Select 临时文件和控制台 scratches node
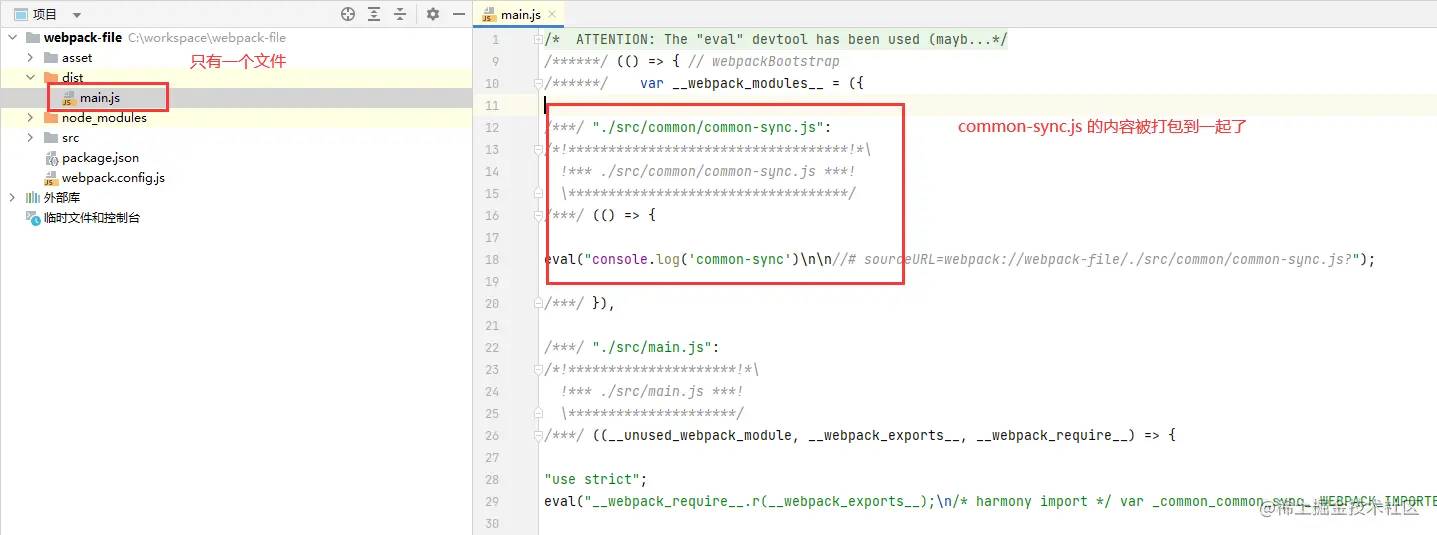 (x=92, y=218)
